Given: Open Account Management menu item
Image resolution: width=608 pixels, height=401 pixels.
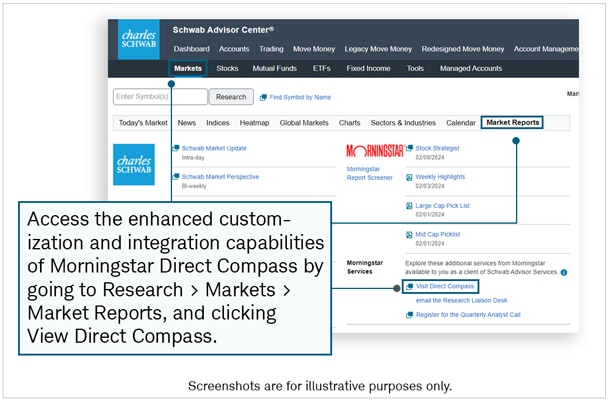Looking at the screenshot, I should pos(546,49).
